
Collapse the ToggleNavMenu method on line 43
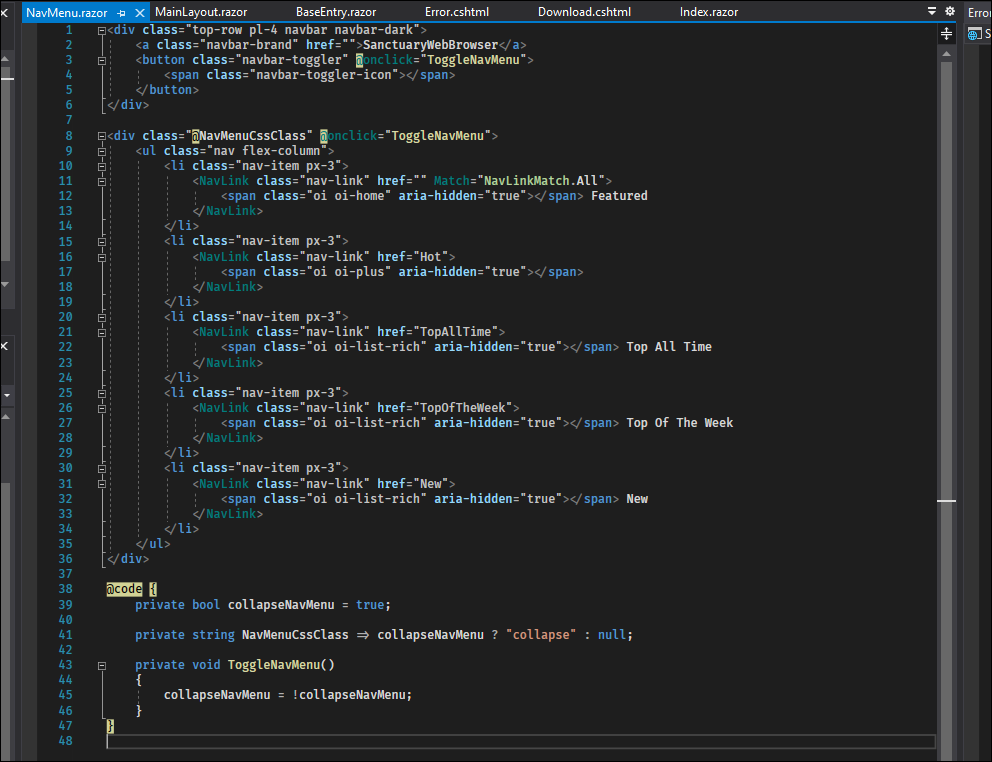tap(102, 665)
